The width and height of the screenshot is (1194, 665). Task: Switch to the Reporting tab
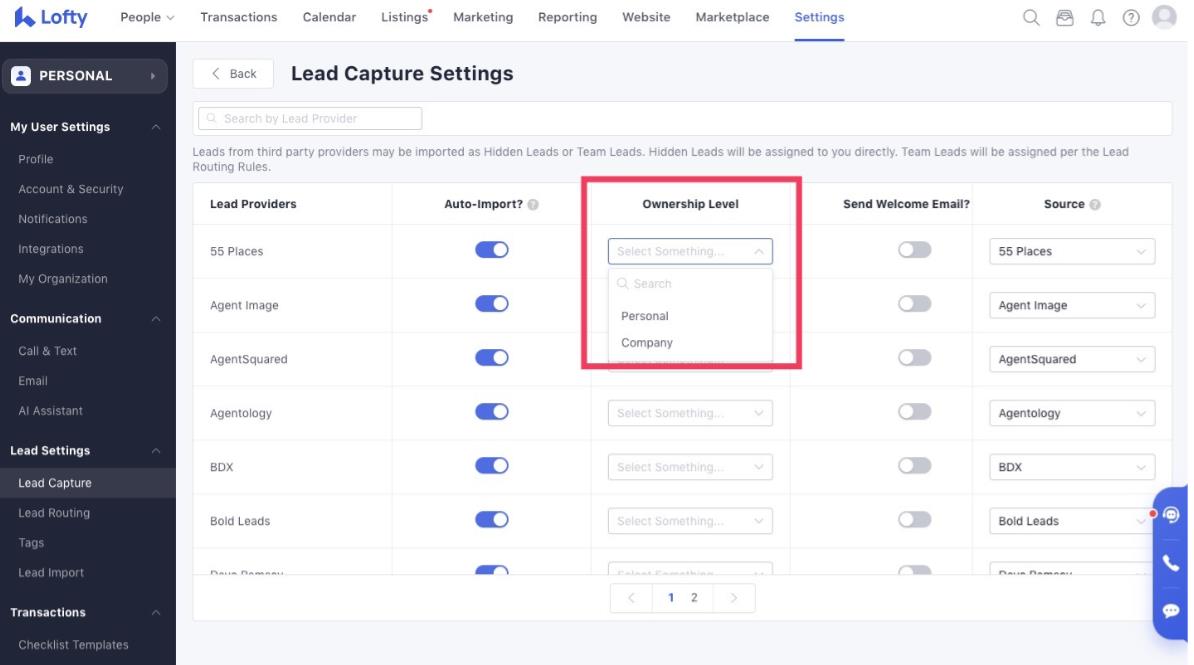tap(567, 17)
